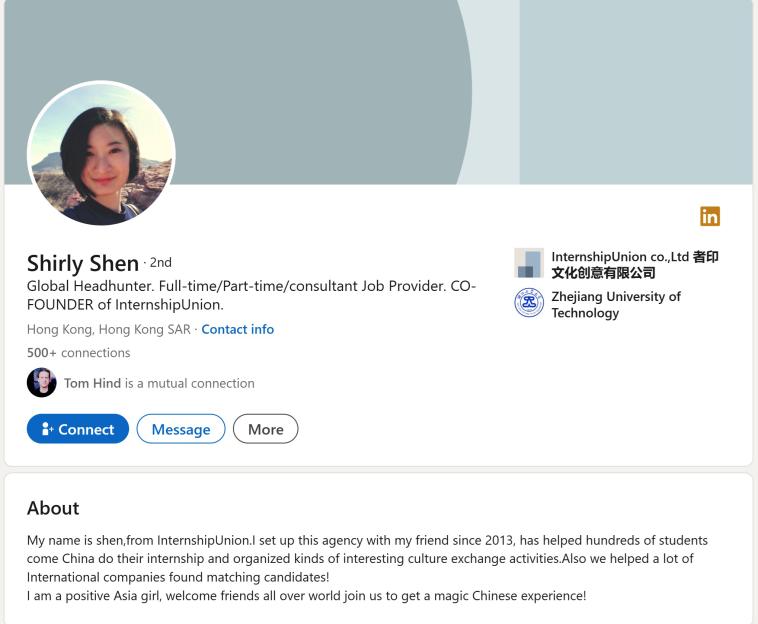The width and height of the screenshot is (758, 624).
Task: Click the Shirly Shen profile name
Action: (83, 263)
